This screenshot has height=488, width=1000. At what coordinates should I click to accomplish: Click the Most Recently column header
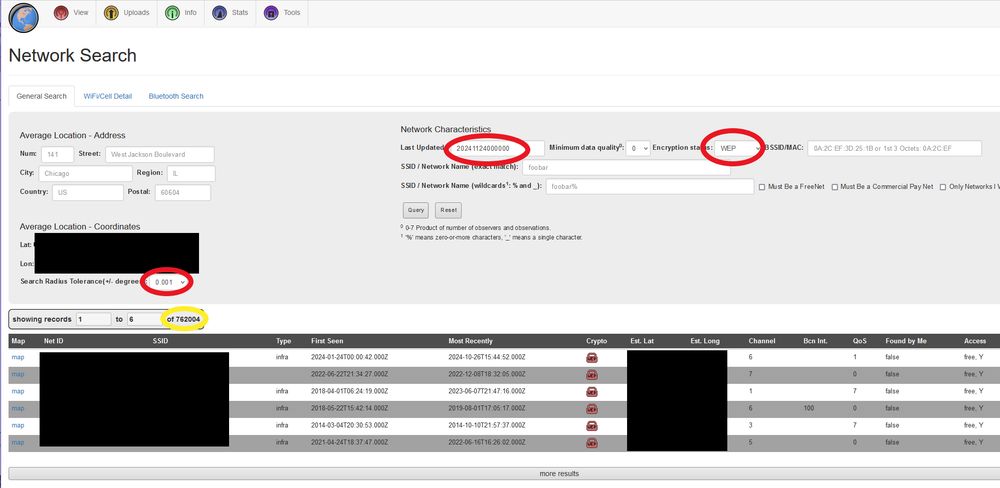[470, 341]
